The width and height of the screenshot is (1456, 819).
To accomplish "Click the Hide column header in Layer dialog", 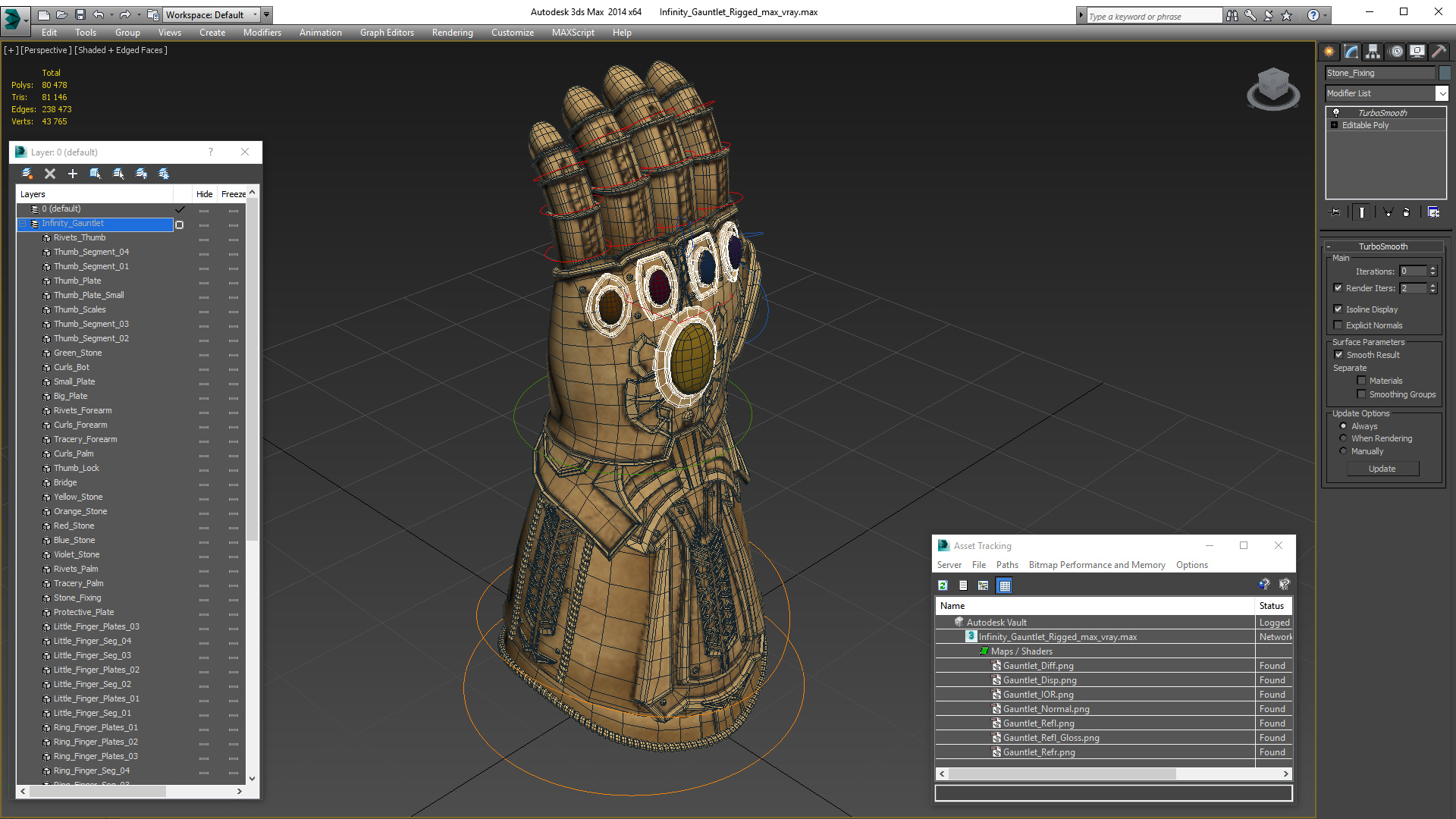I will point(205,194).
